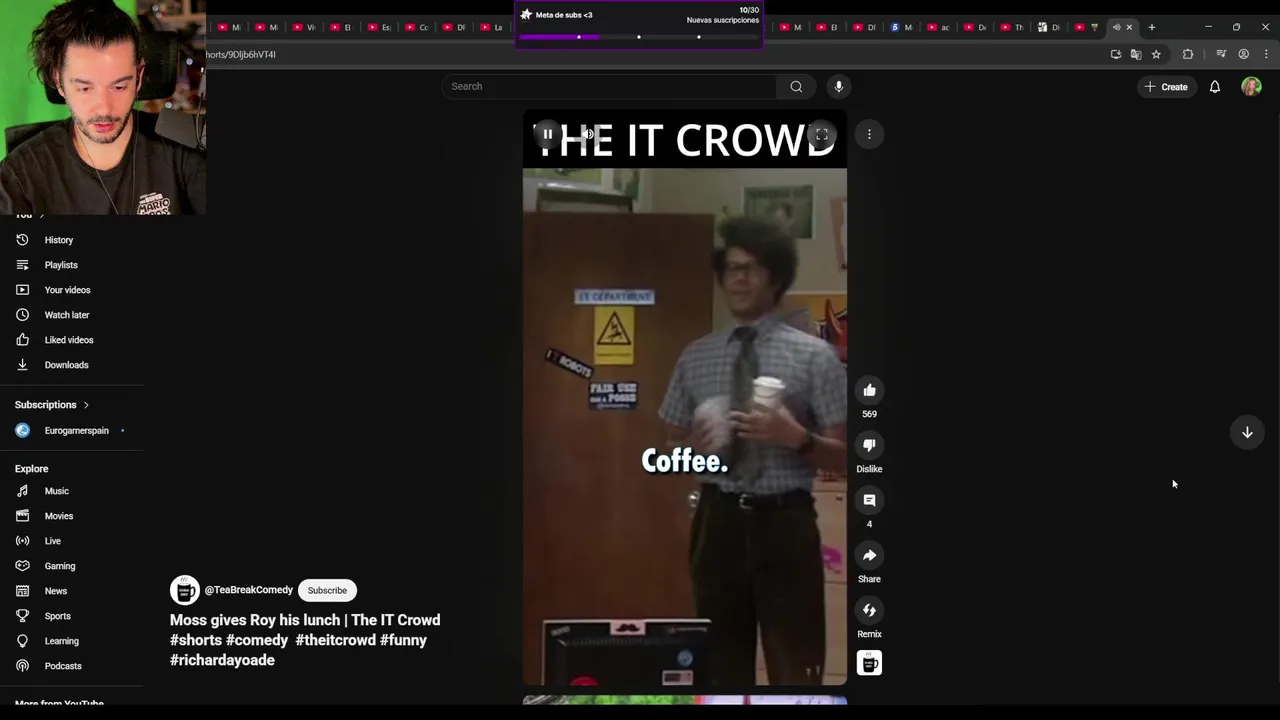Viewport: 1280px width, 720px height.
Task: Open the comments with 4 replies
Action: pyautogui.click(x=869, y=500)
